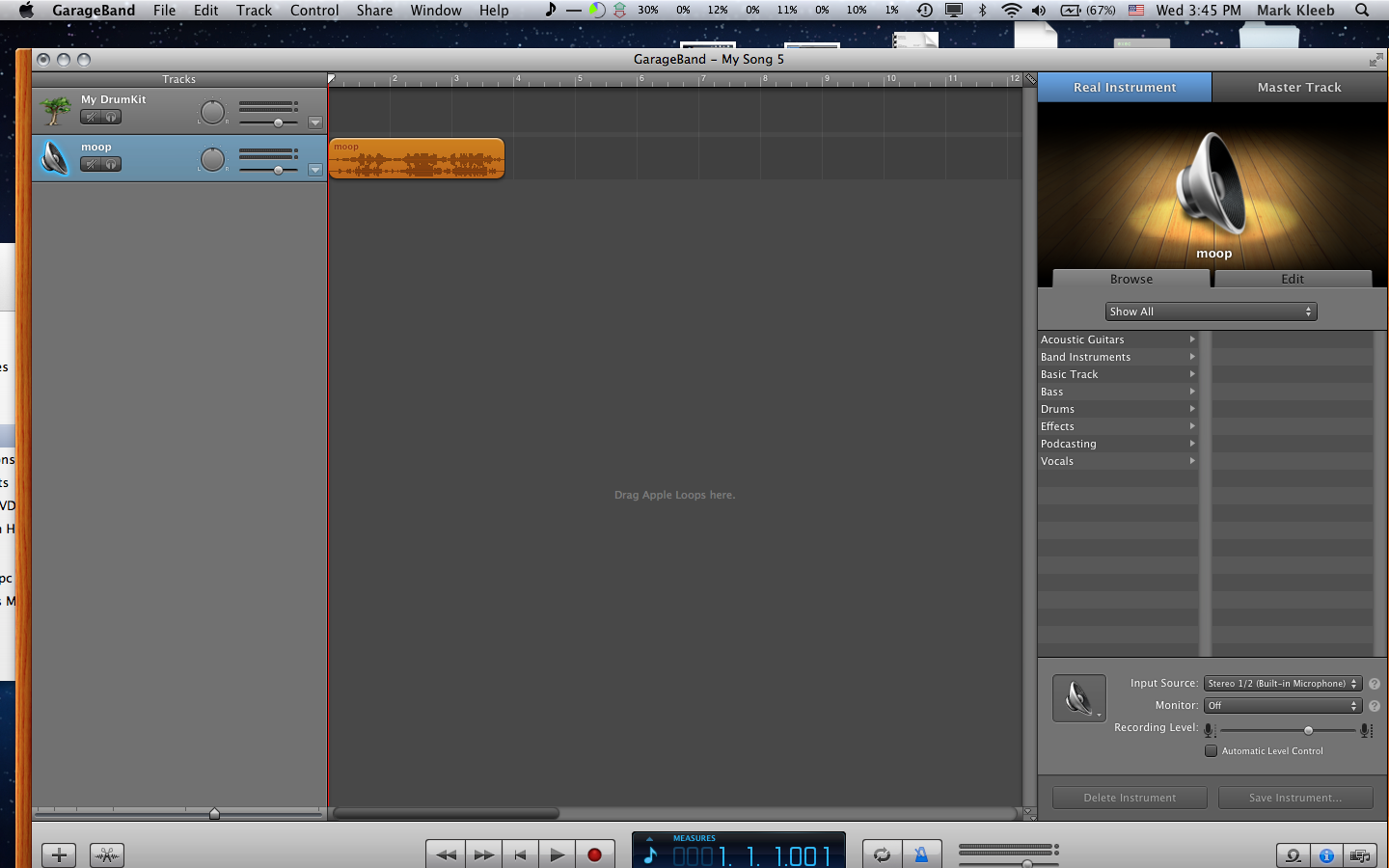The height and width of the screenshot is (868, 1389).
Task: Enable Automatic Level Control checkbox
Action: click(1211, 750)
